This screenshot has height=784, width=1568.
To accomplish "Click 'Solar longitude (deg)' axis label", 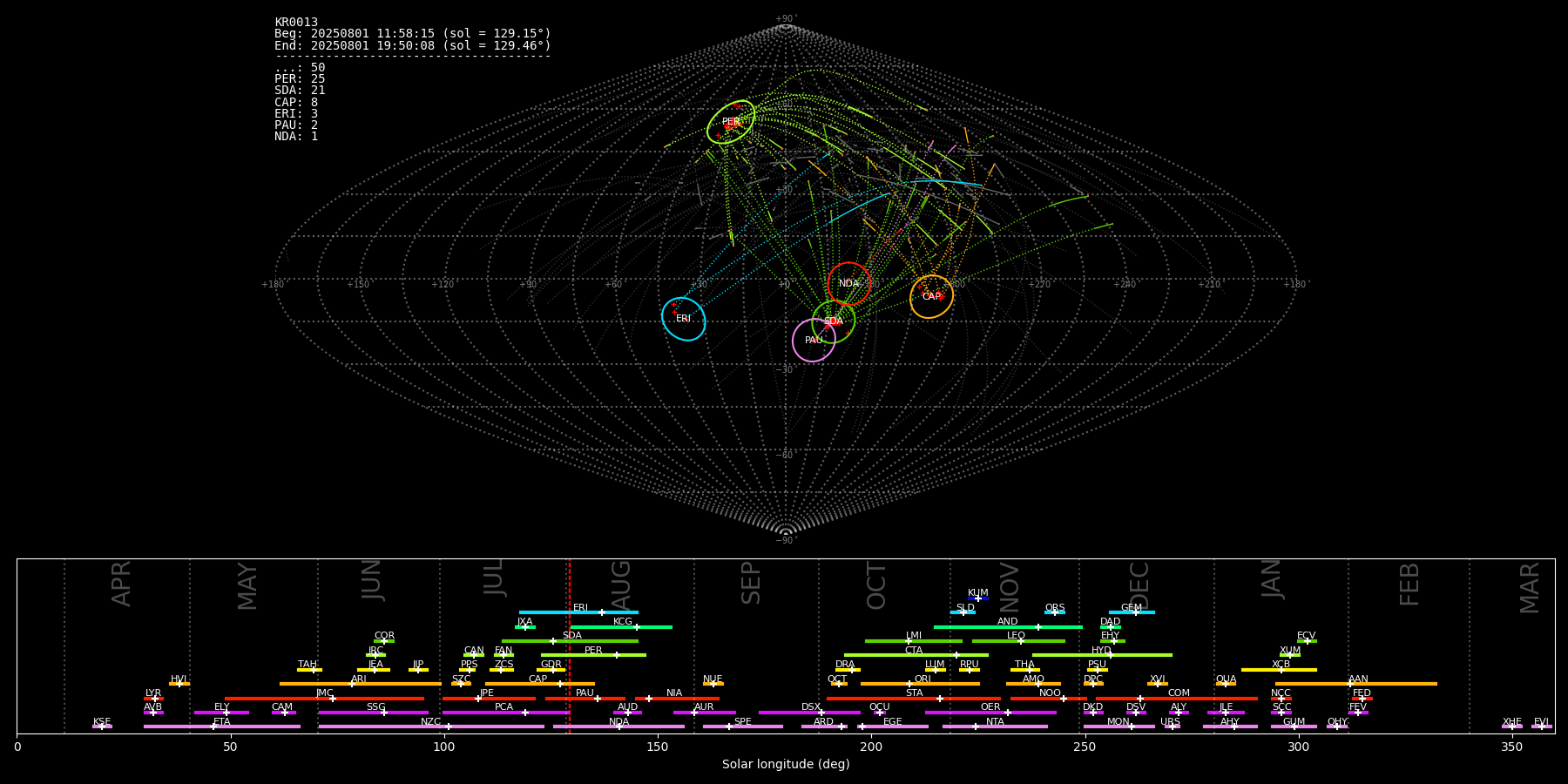I will 786,764.
